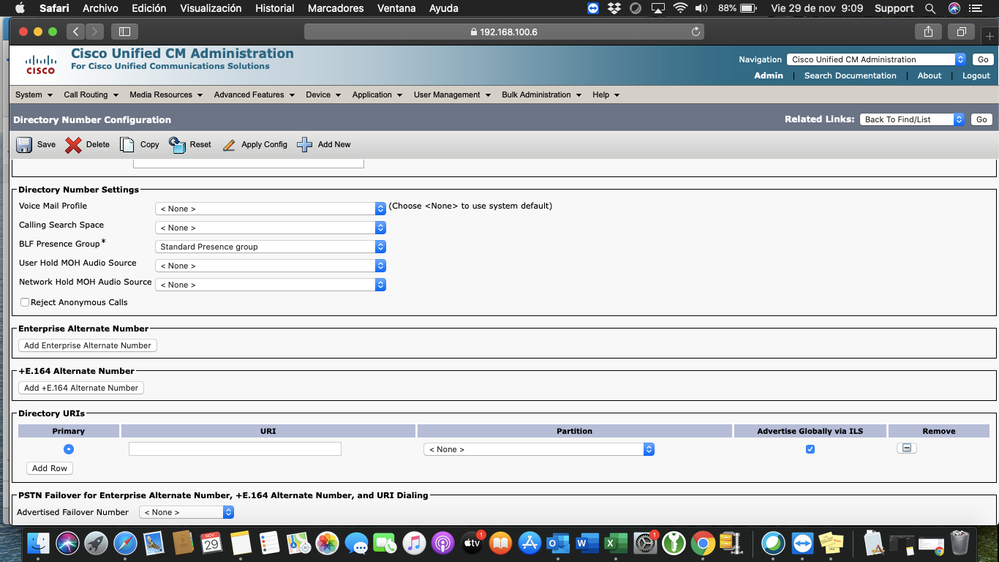Uncheck Advertise Globally via ILS checkbox
Image resolution: width=999 pixels, height=562 pixels.
click(x=810, y=449)
